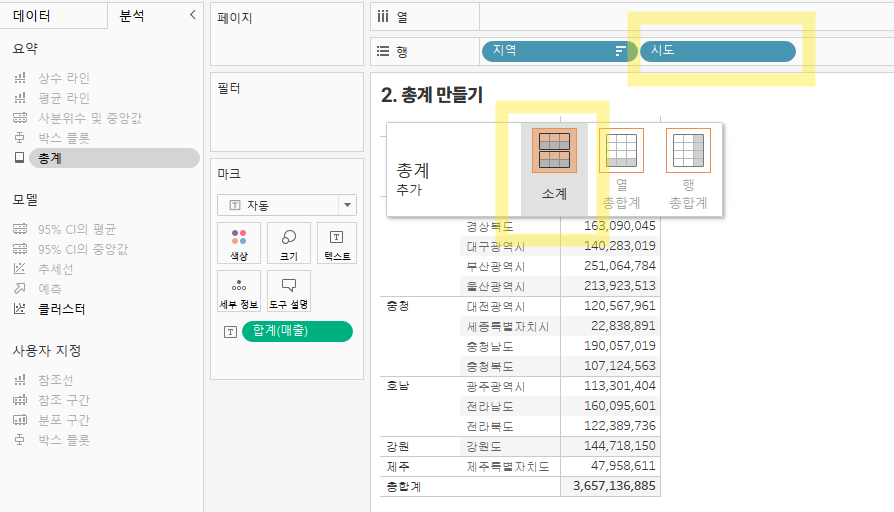Click the 지역 pill on the rows shelf
This screenshot has height=512, width=894.
pos(559,51)
